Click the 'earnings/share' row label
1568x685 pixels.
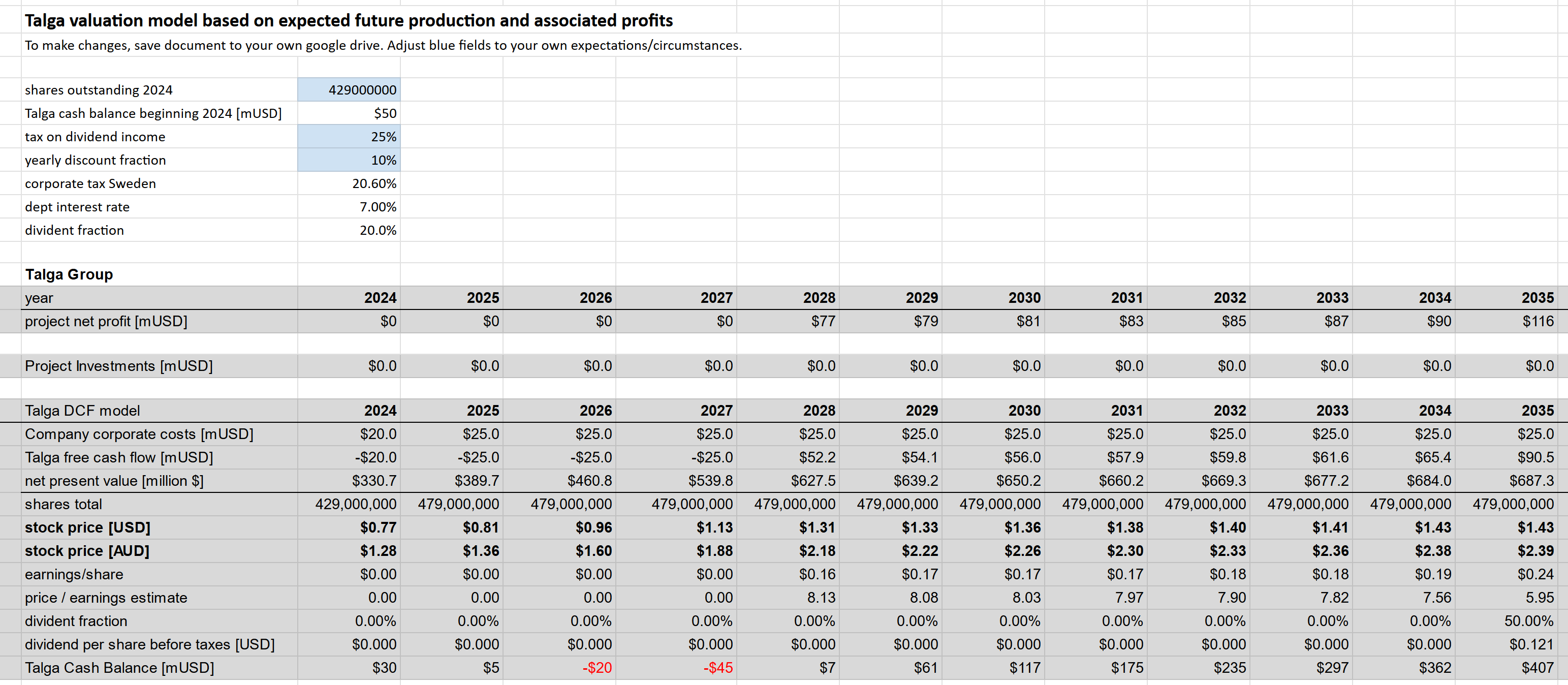tap(74, 574)
